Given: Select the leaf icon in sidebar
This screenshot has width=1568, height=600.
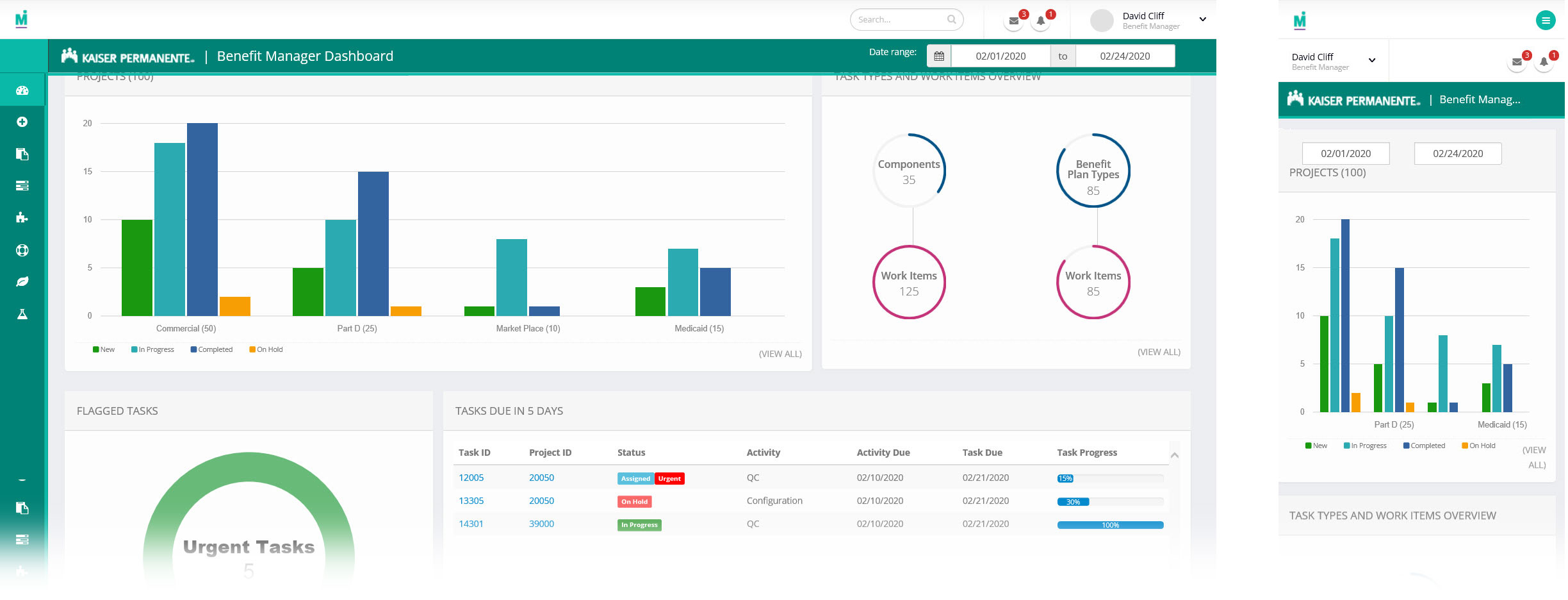Looking at the screenshot, I should (x=22, y=282).
